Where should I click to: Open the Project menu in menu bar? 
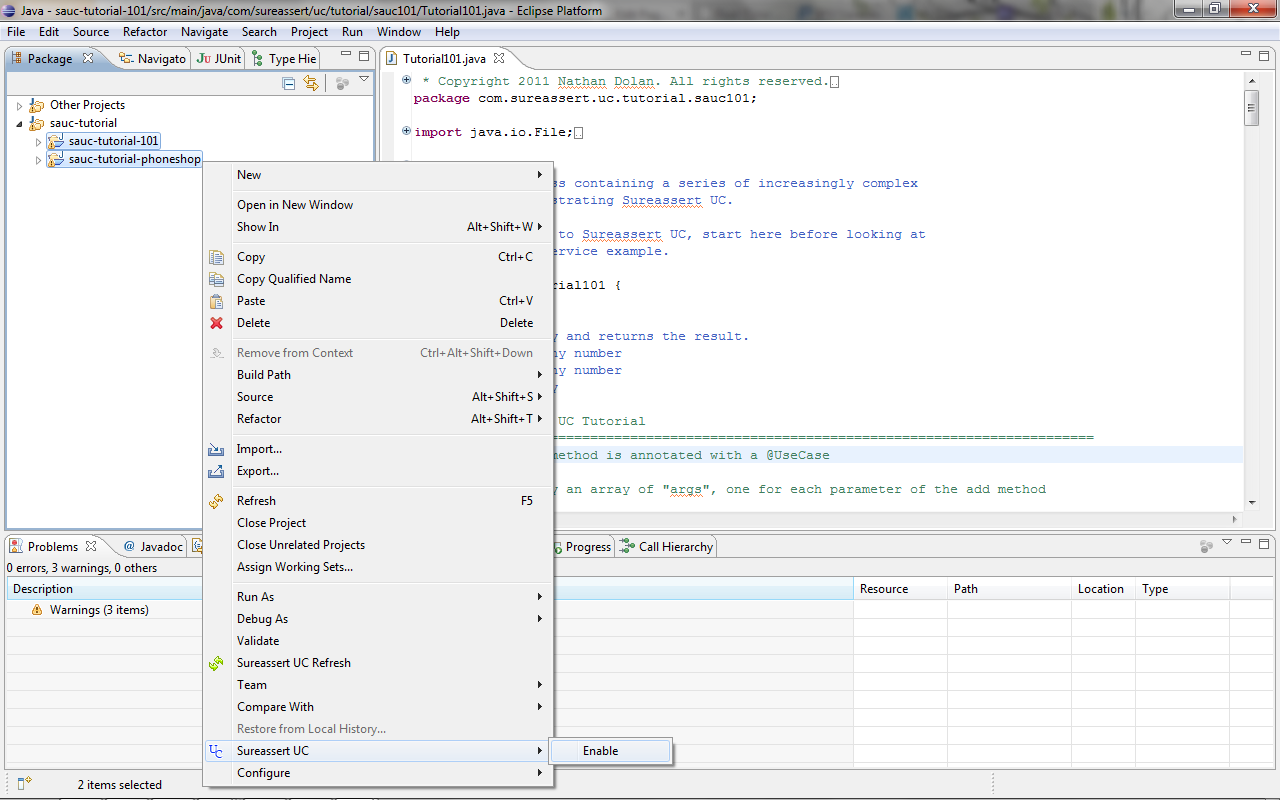[310, 32]
